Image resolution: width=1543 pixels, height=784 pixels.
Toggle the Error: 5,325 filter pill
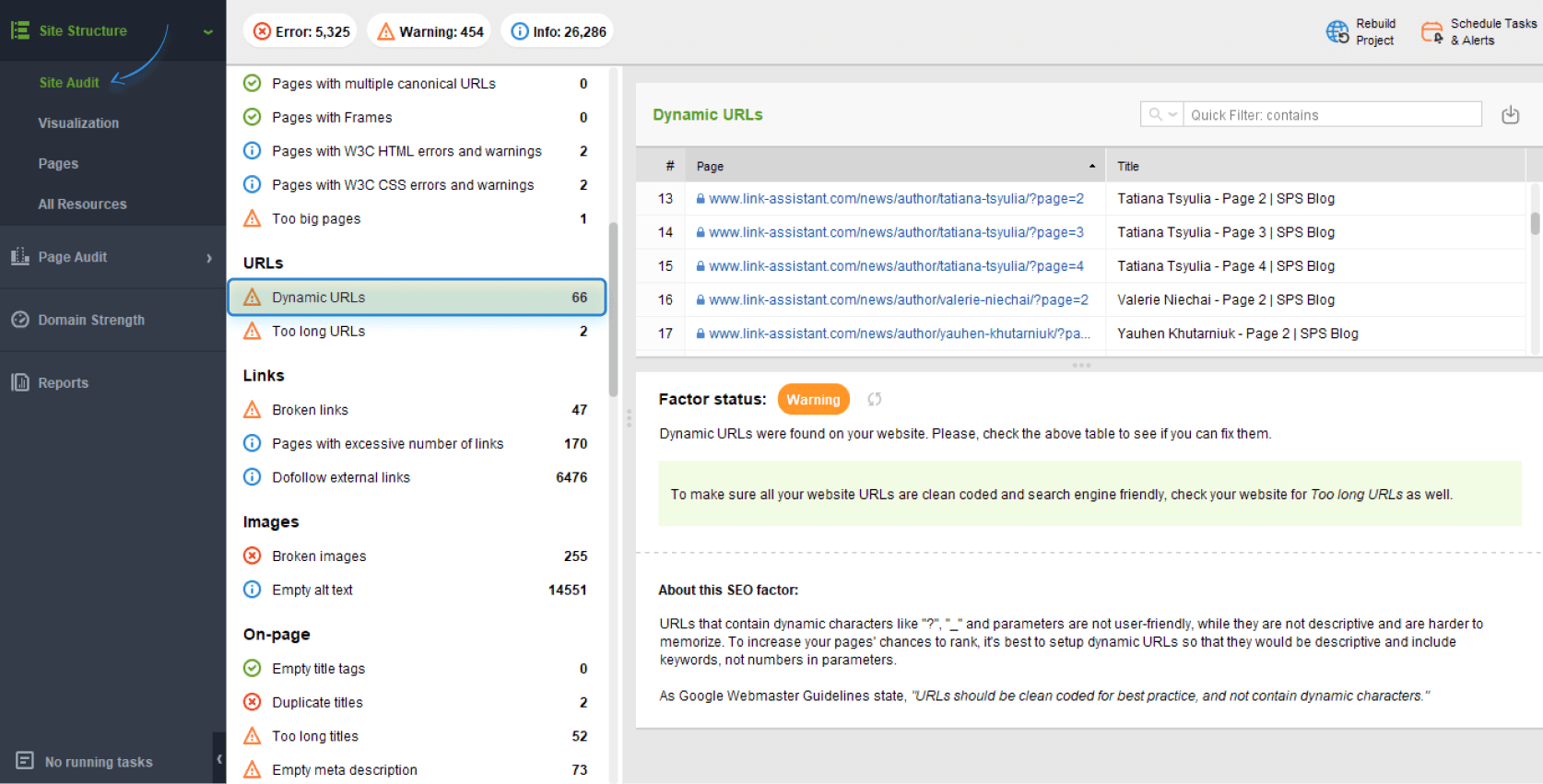point(302,31)
